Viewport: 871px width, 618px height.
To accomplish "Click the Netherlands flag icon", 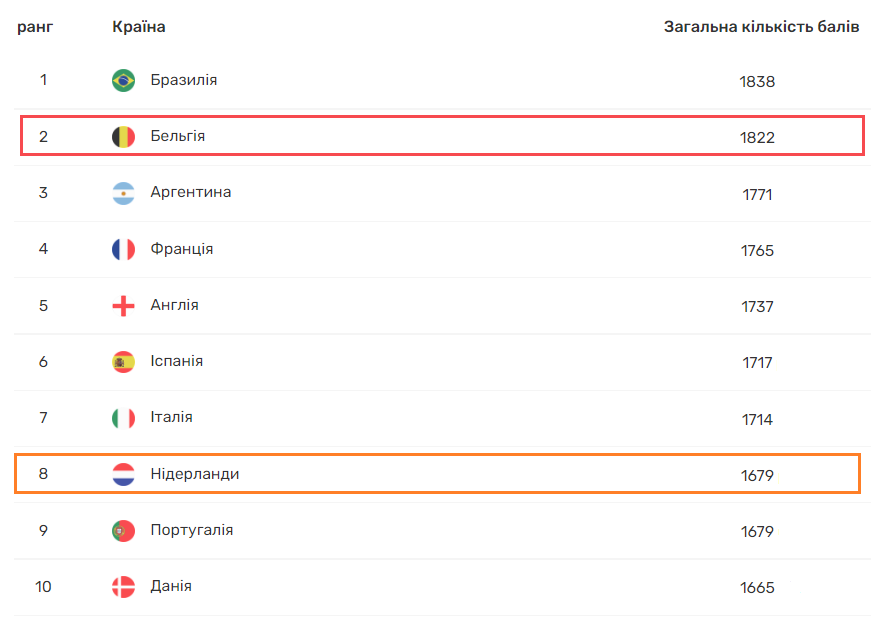I will click(x=123, y=475).
